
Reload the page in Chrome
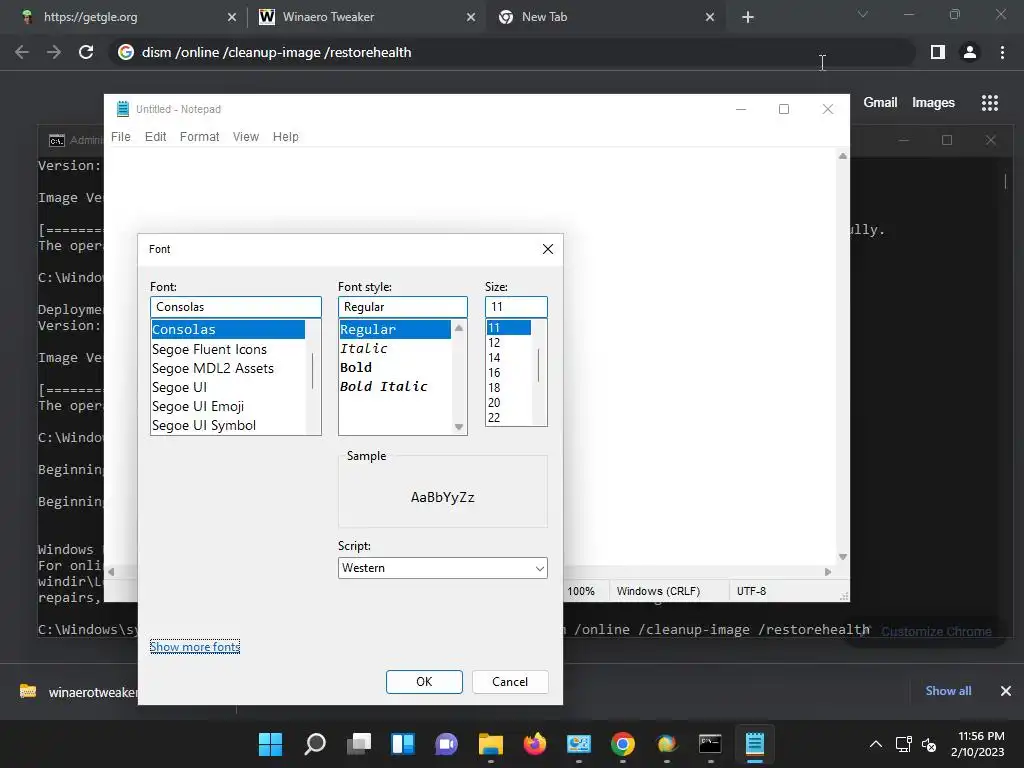tap(86, 52)
